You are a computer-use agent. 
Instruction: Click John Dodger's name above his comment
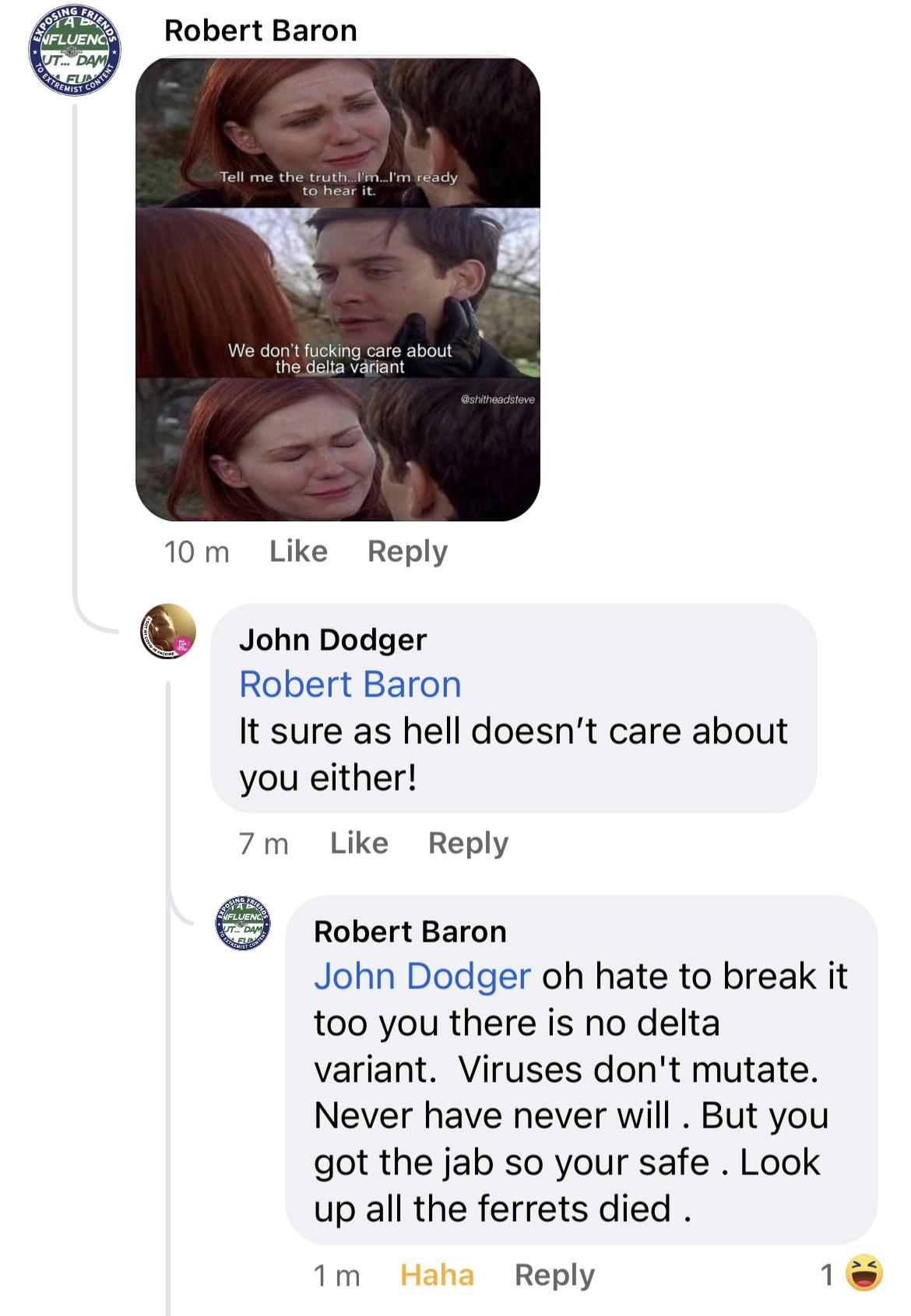tap(332, 641)
